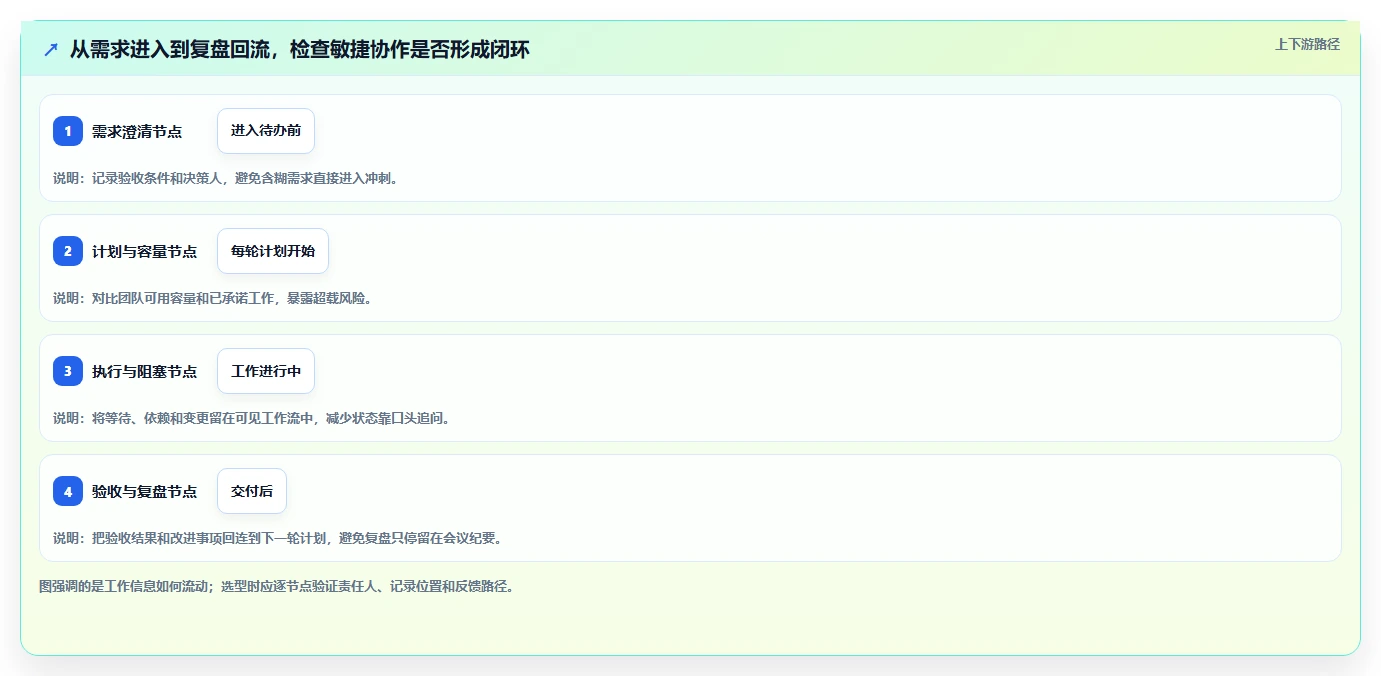Viewport: 1381px width, 676px height.
Task: Select the 验收与复盘节点 heading
Action: (x=144, y=491)
